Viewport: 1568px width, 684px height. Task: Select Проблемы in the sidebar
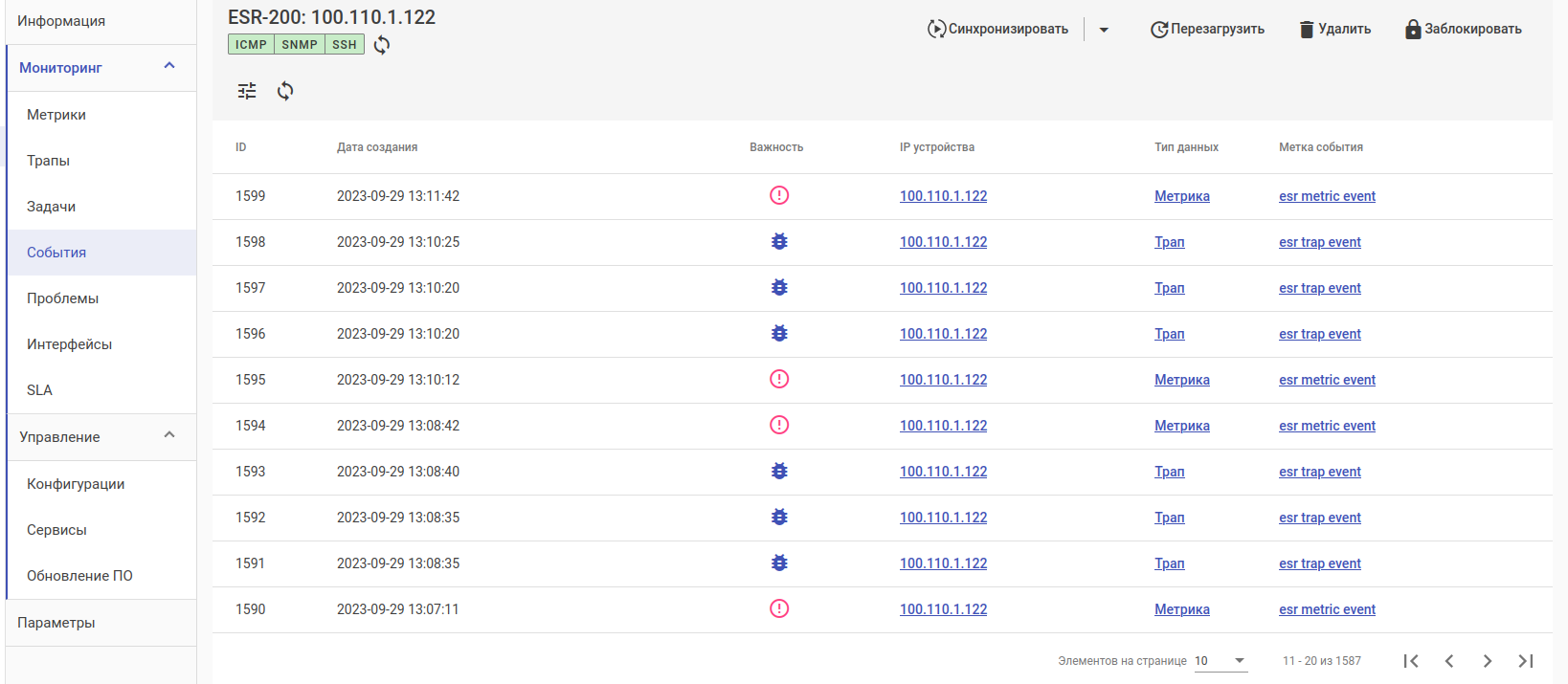point(62,298)
